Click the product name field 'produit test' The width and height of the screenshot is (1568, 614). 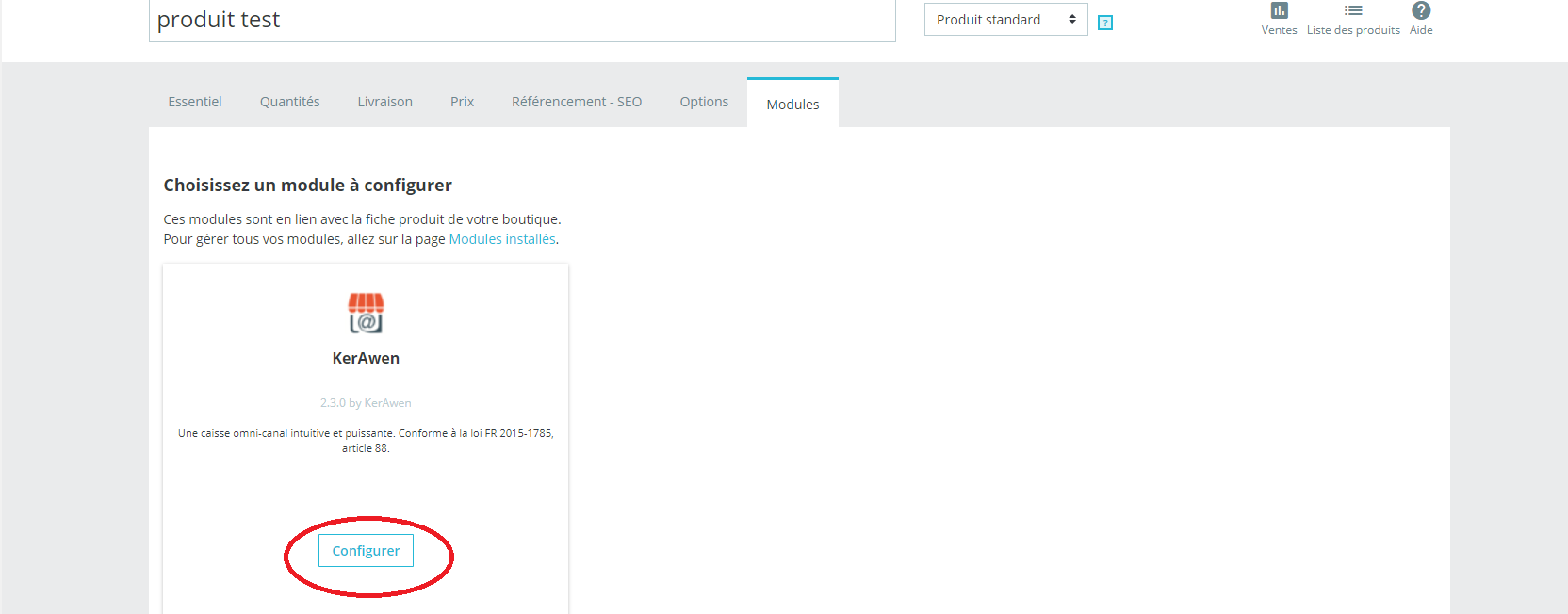(x=522, y=20)
